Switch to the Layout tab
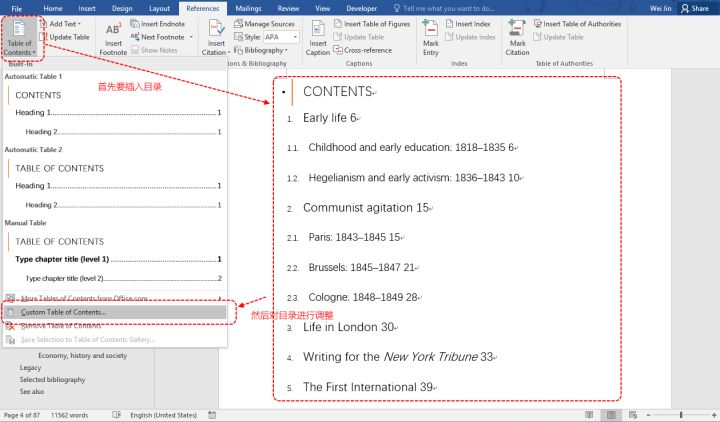 (159, 8)
